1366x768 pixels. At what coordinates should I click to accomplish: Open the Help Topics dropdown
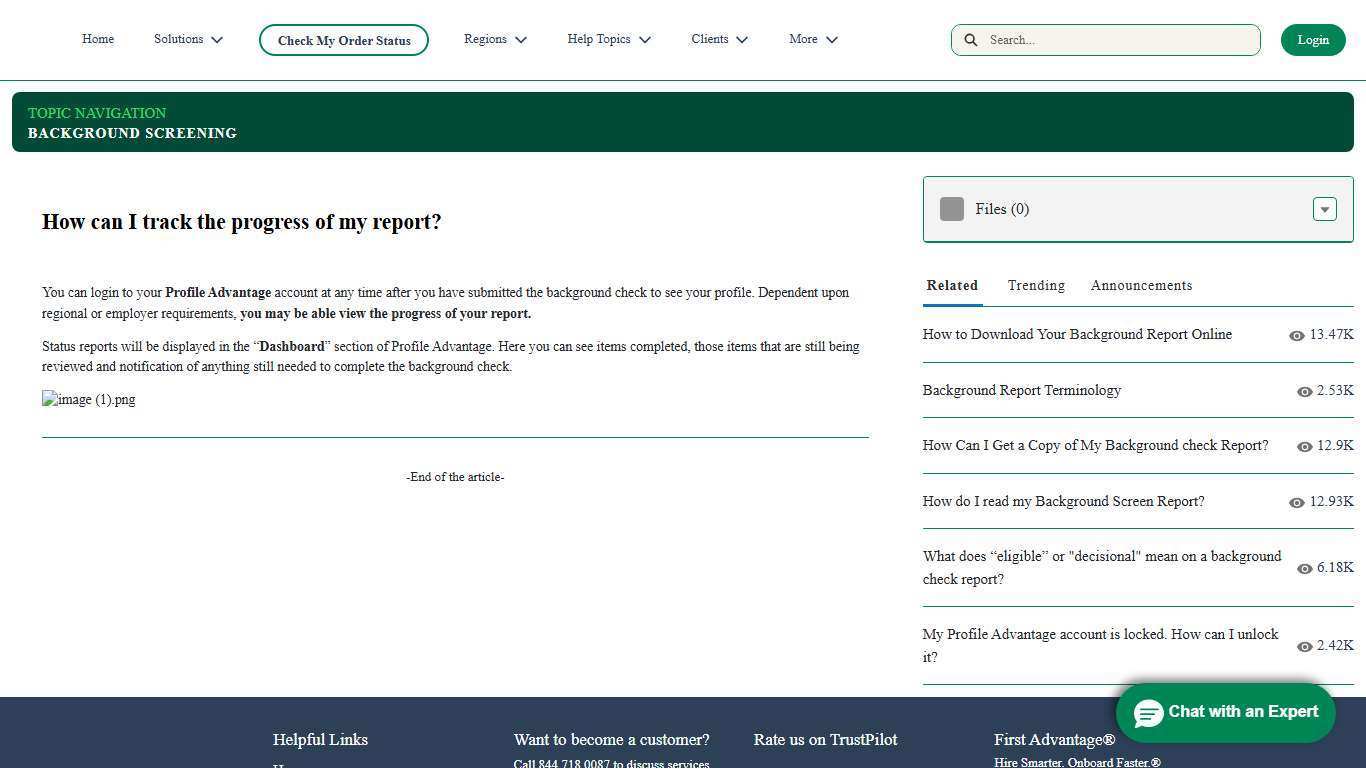tap(608, 40)
